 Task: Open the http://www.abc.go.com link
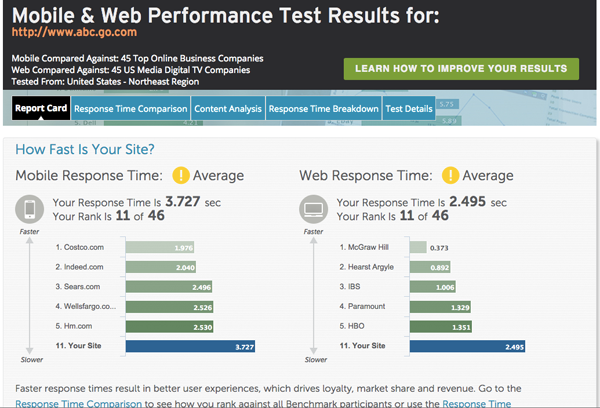point(74,32)
